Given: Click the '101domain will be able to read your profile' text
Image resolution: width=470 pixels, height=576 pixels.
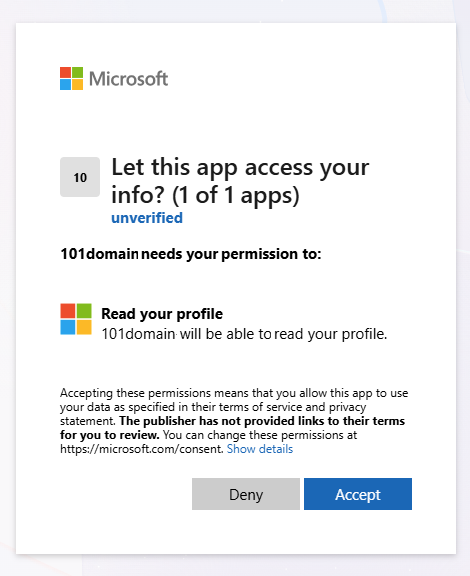Looking at the screenshot, I should pyautogui.click(x=244, y=334).
